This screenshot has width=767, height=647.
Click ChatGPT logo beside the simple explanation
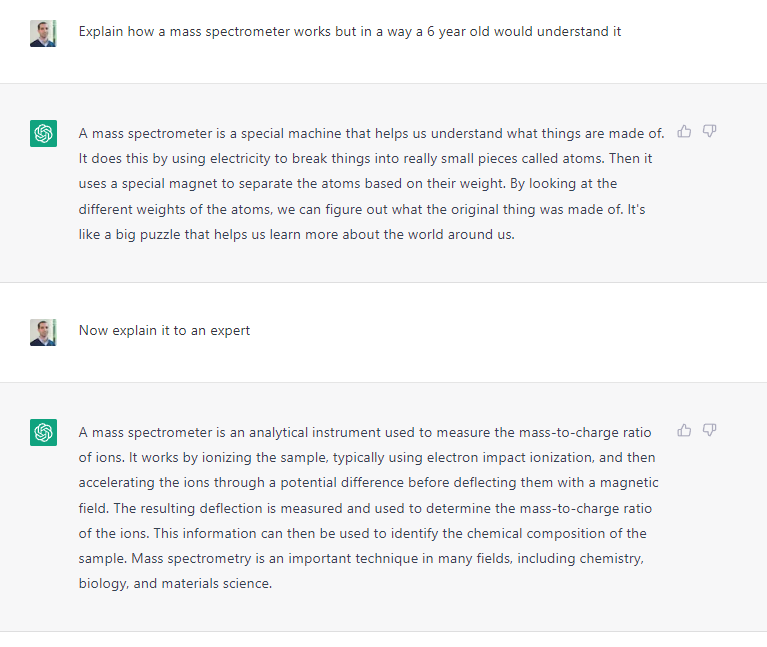coord(43,133)
